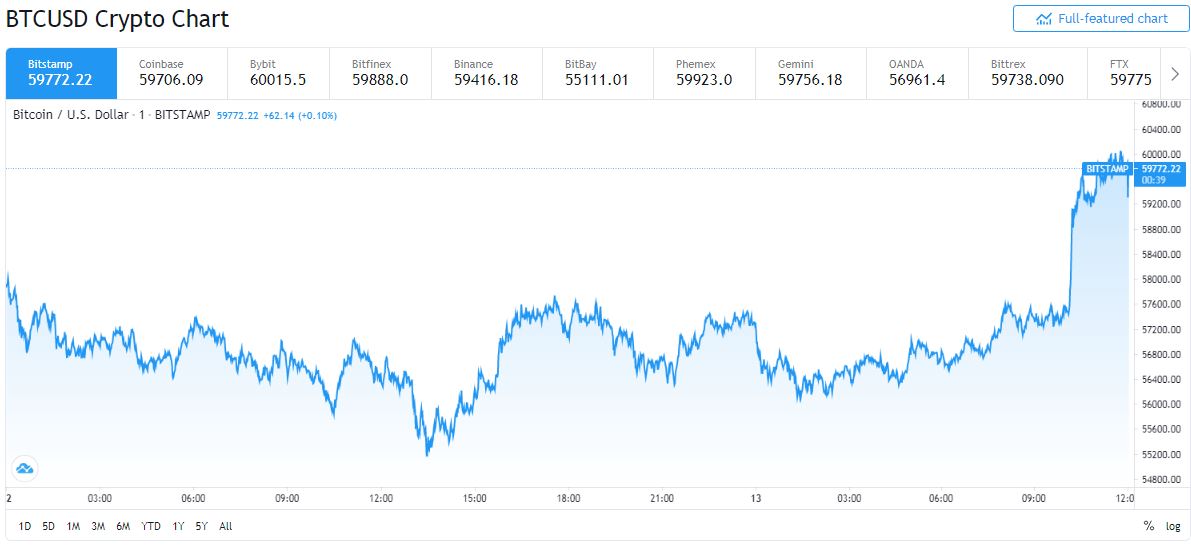Choose the 1M time range

coord(73,526)
